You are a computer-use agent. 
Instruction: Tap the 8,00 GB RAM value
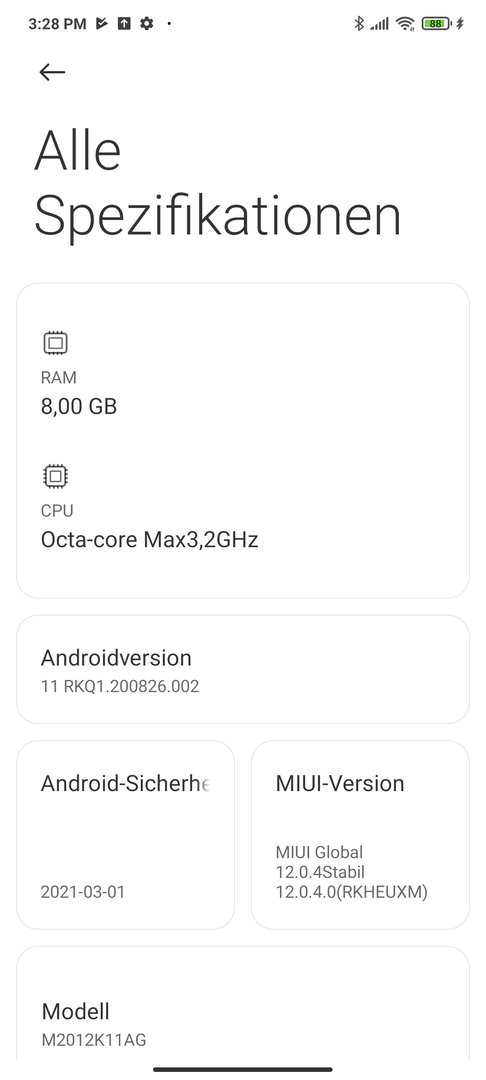click(79, 406)
